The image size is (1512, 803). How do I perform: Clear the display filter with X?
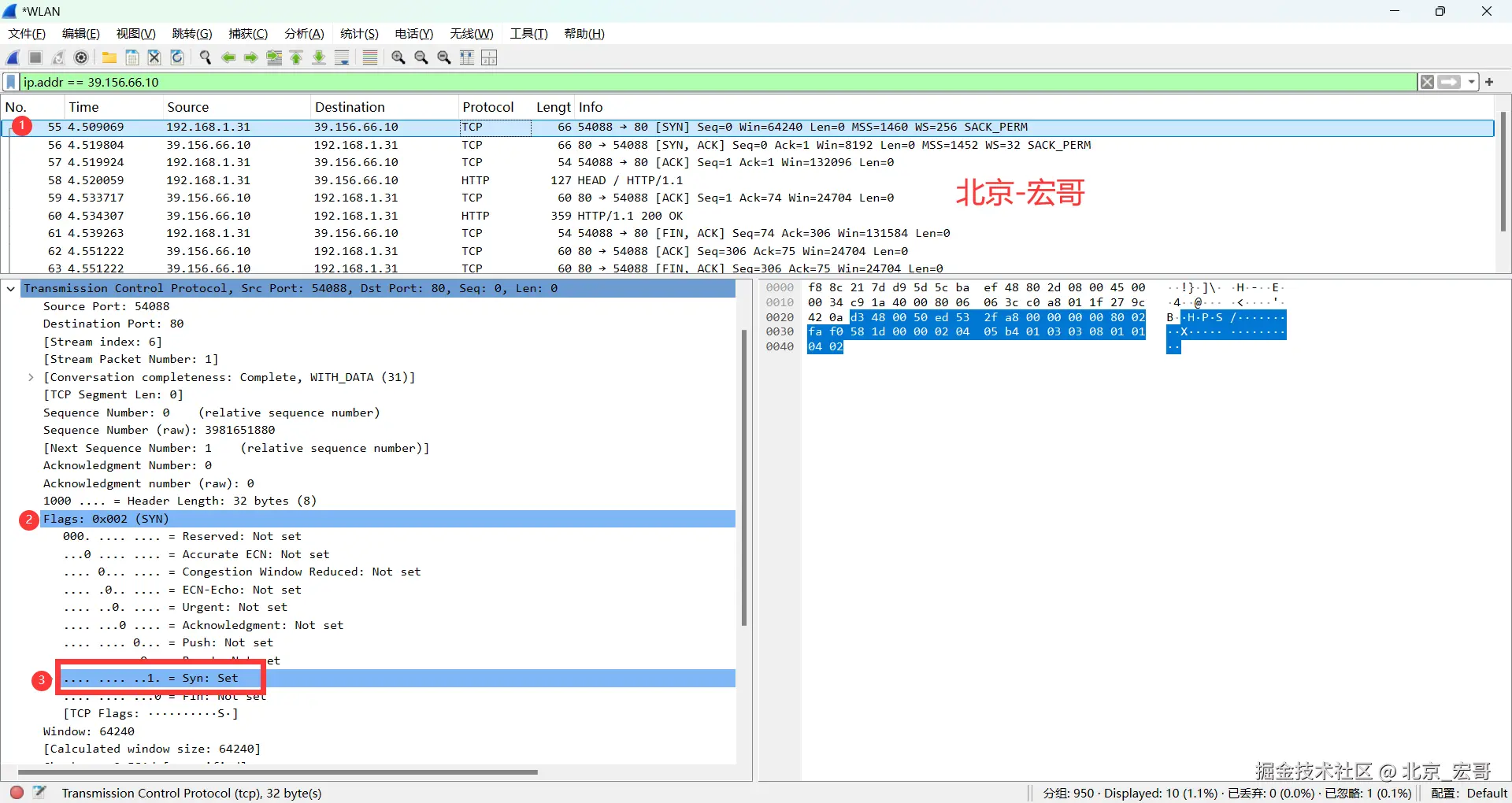coord(1427,82)
